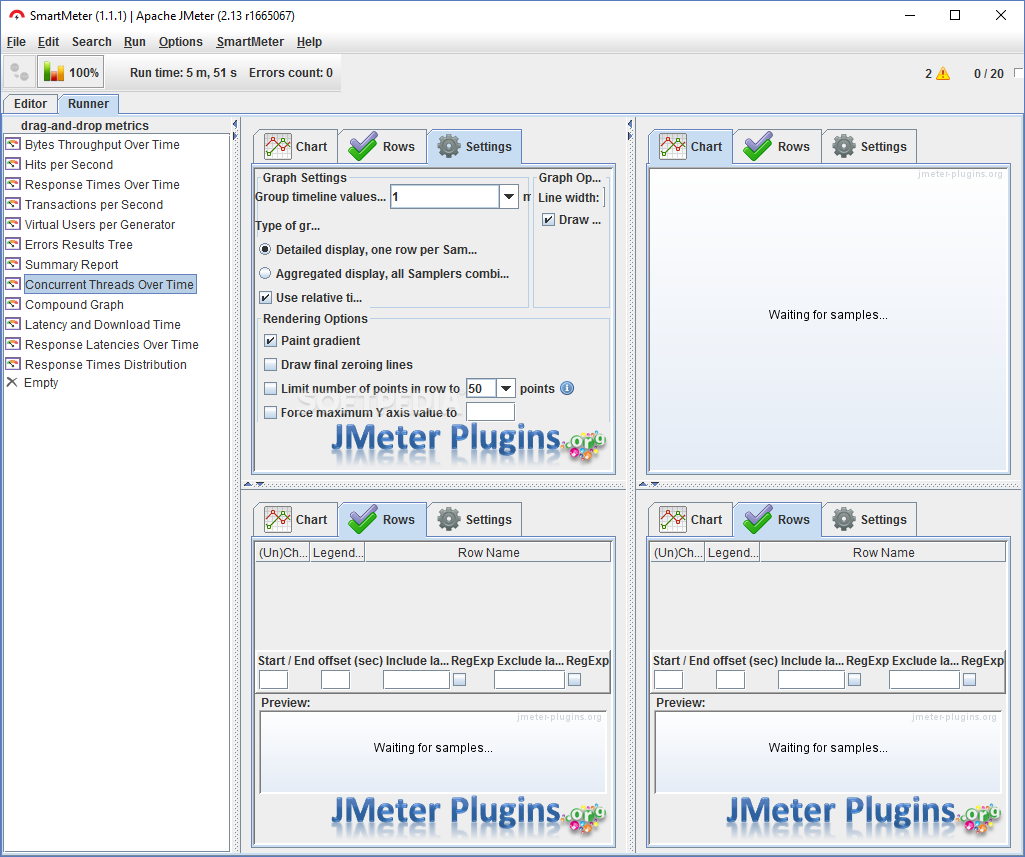The image size is (1025, 857).
Task: Click the Errors Results Tree icon
Action: 12,244
